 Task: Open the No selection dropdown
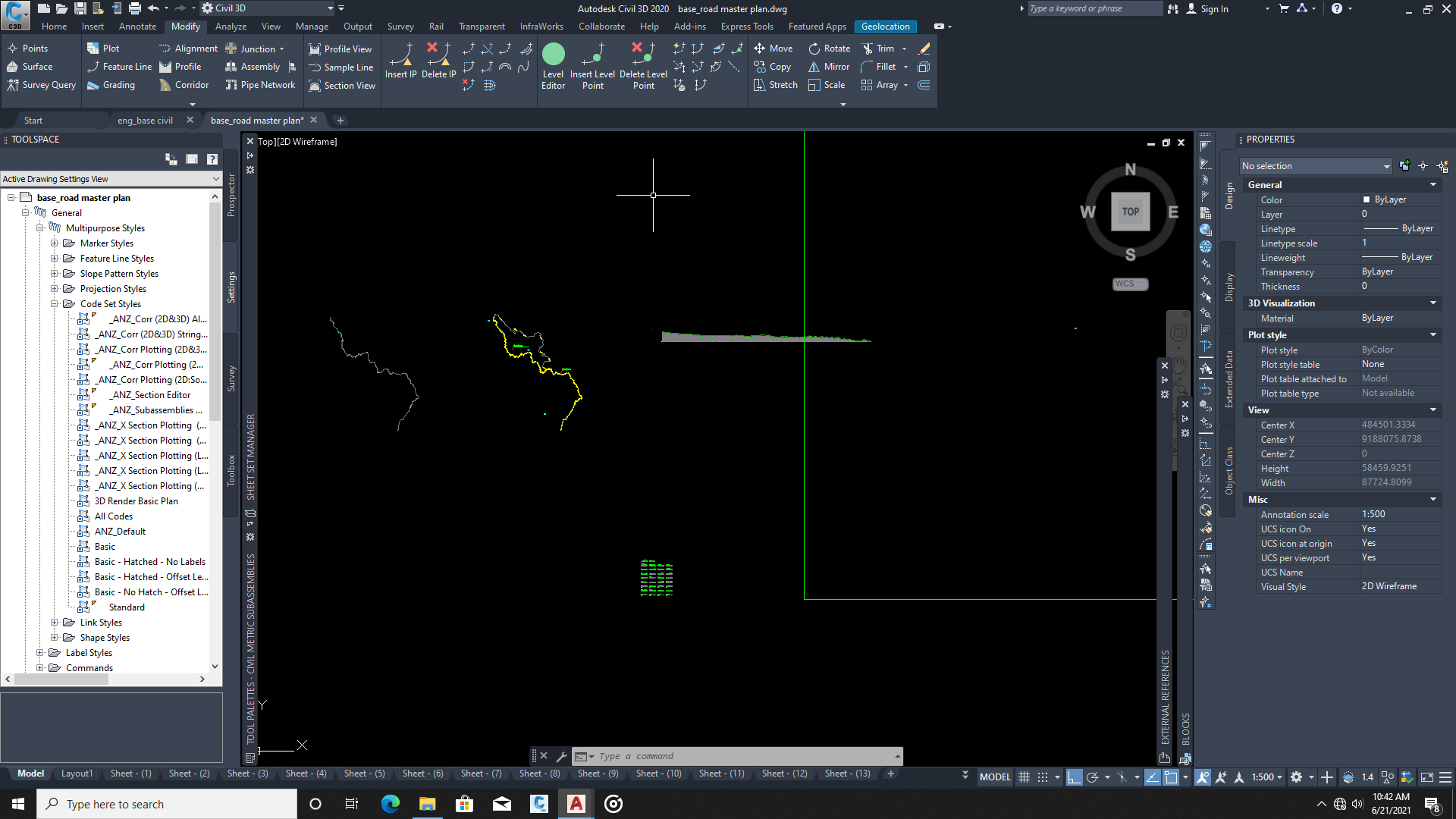point(1316,166)
